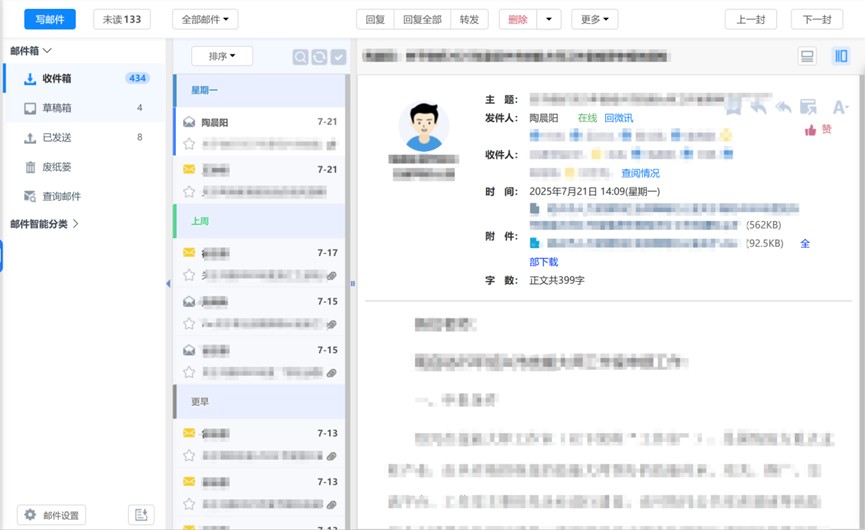Click the font size A icon

click(840, 106)
